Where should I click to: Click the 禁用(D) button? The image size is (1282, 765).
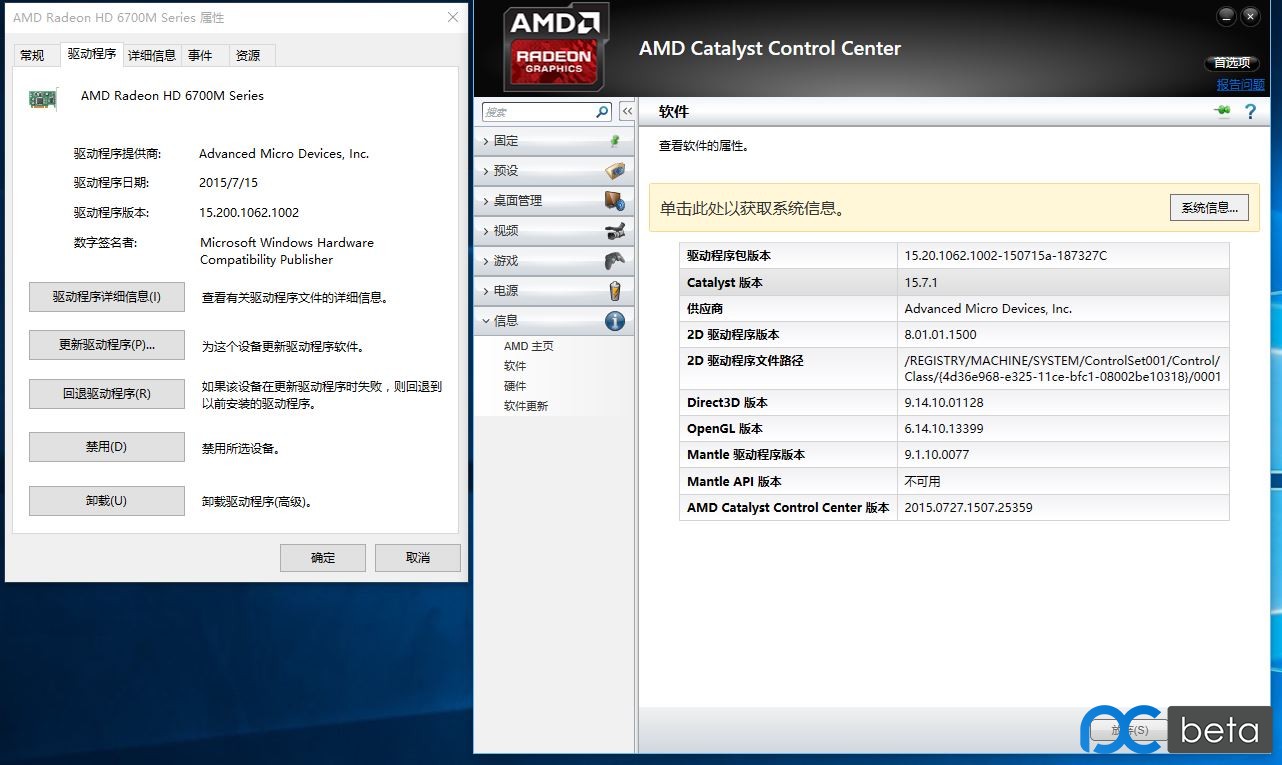pyautogui.click(x=107, y=447)
